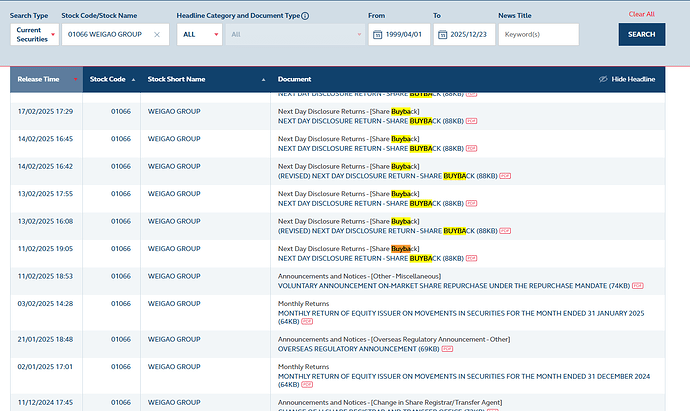690x411 pixels.
Task: Open 13/02/2025 16:08 revised disclosure return link
Action: (387, 231)
